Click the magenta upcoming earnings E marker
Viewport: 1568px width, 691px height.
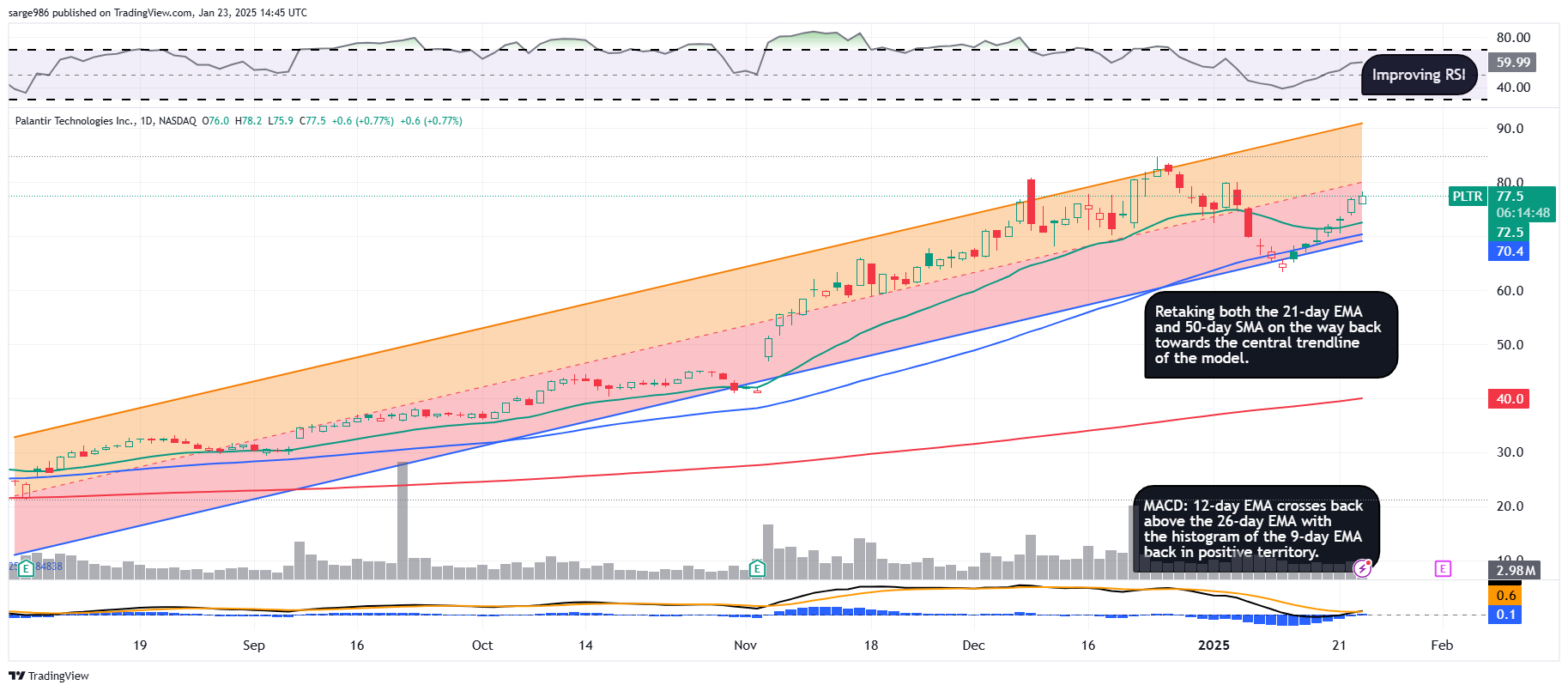(1443, 568)
